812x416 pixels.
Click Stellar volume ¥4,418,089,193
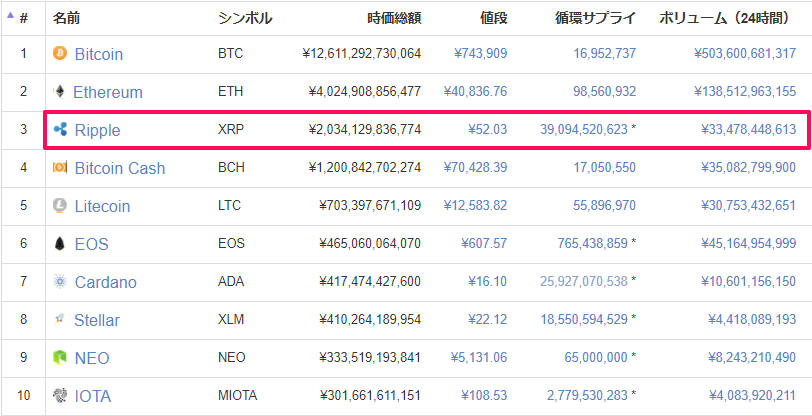point(752,319)
